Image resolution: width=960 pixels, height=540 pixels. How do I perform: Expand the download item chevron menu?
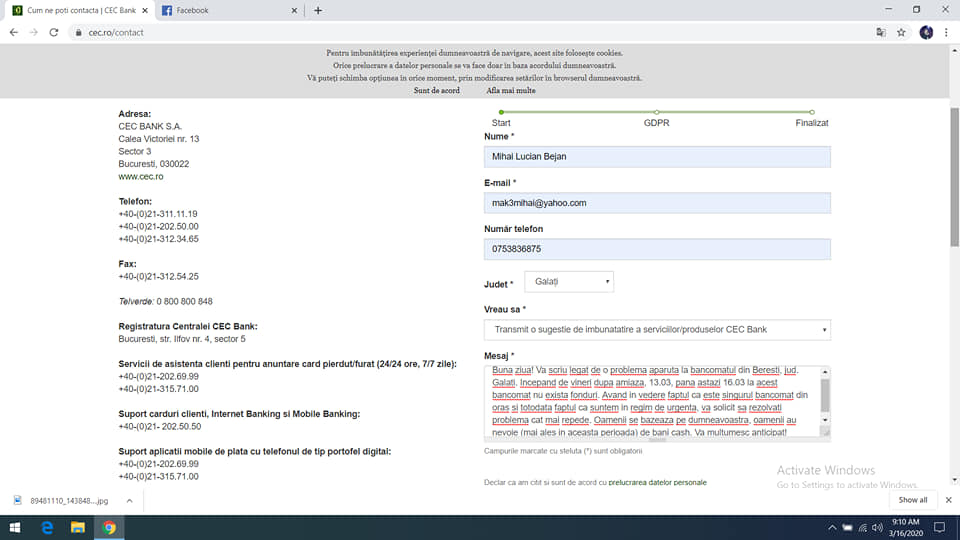(x=129, y=501)
